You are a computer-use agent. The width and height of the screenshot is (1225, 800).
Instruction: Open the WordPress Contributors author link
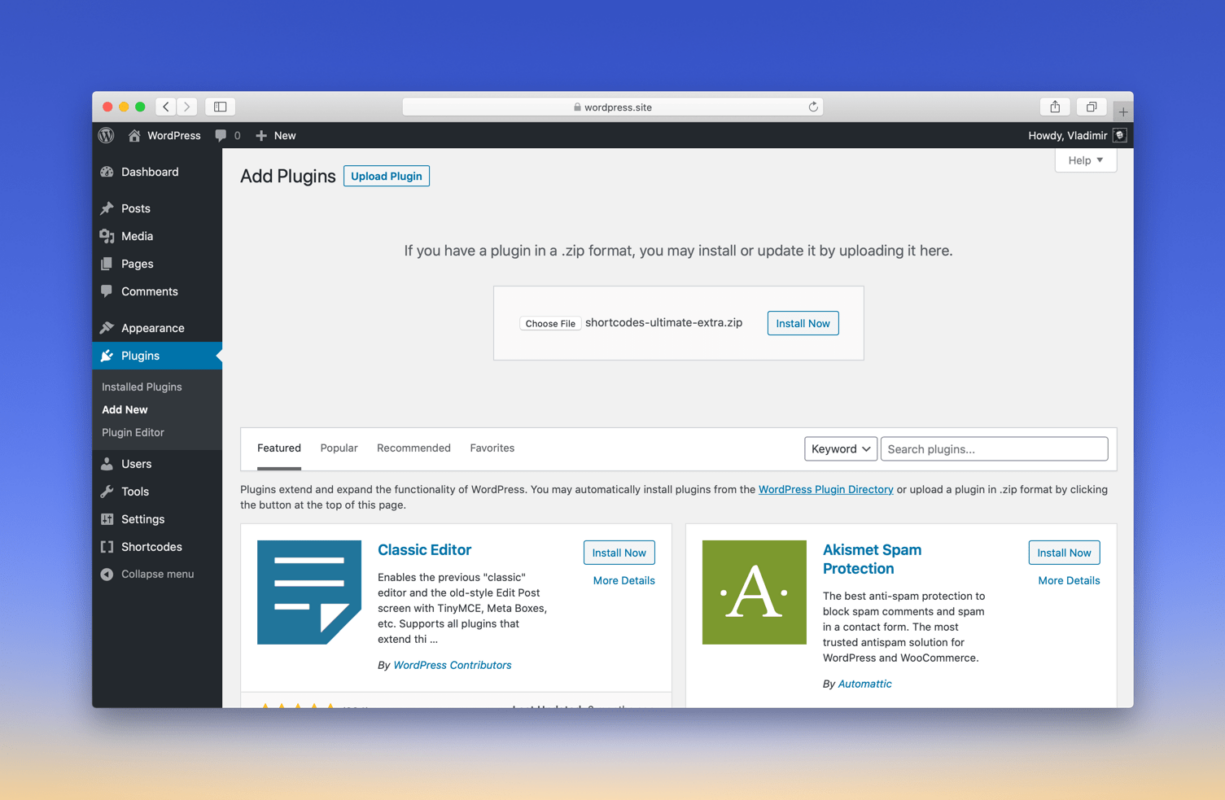(452, 665)
